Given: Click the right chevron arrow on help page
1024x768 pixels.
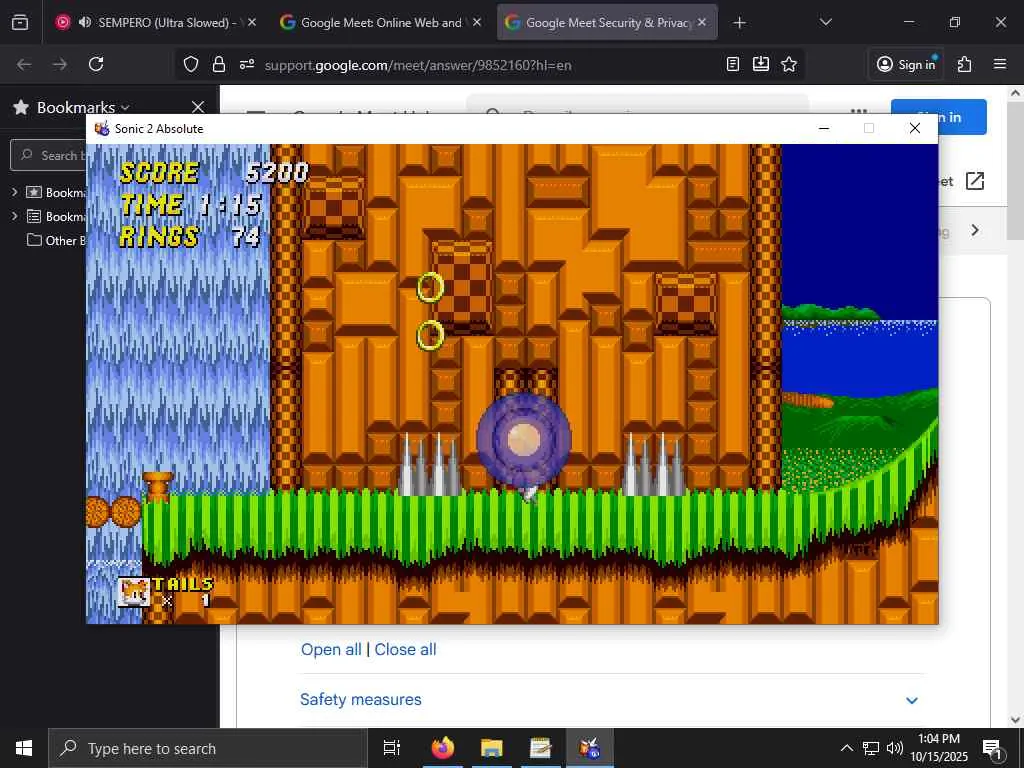Looking at the screenshot, I should click(975, 230).
